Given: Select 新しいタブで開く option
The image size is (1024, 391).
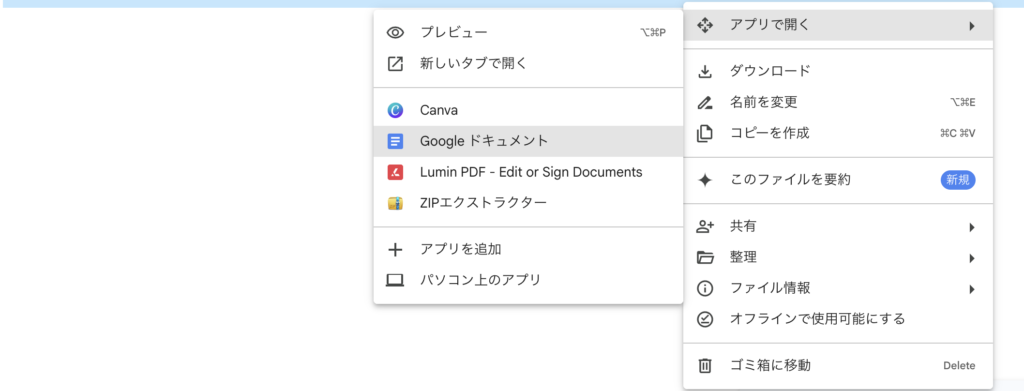Looking at the screenshot, I should click(528, 63).
